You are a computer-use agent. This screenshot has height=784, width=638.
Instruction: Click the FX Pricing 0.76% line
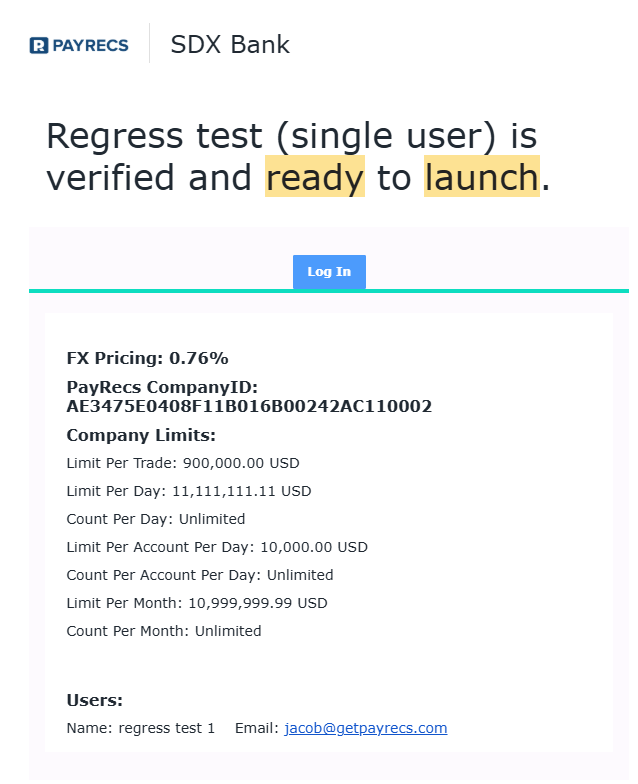point(147,358)
